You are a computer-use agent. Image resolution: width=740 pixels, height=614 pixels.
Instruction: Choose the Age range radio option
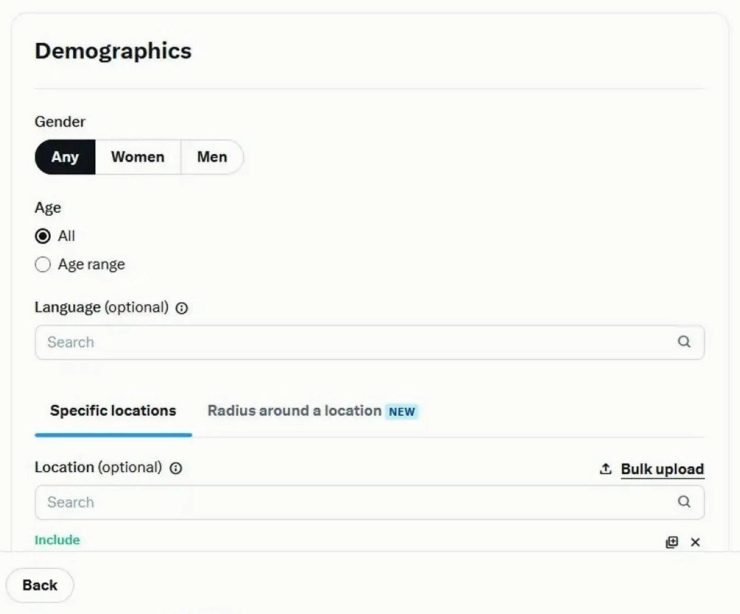tap(42, 264)
